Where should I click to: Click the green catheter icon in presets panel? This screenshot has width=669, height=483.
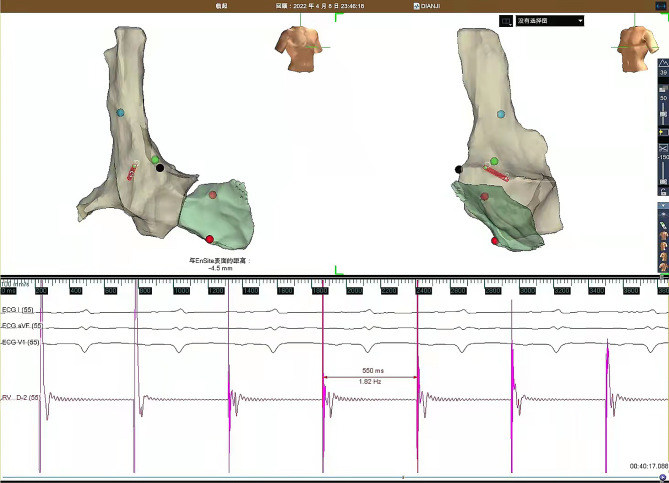coord(663,225)
